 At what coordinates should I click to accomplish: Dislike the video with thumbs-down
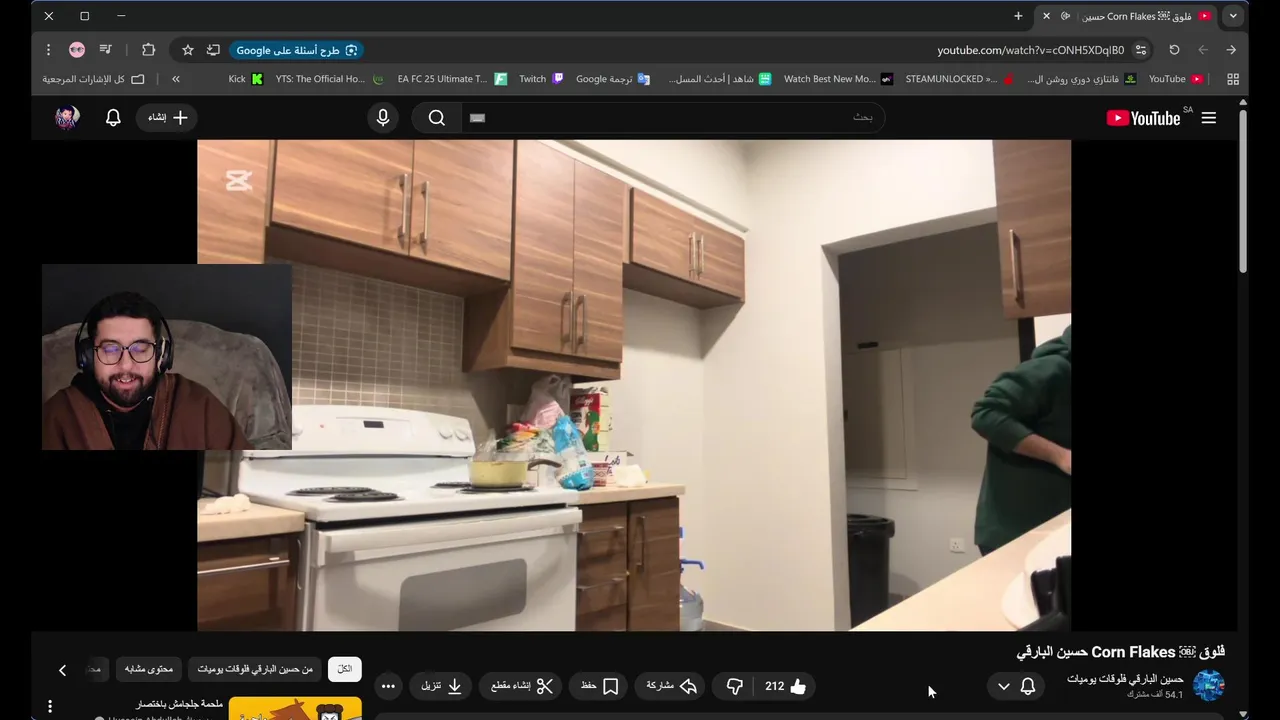pos(735,686)
